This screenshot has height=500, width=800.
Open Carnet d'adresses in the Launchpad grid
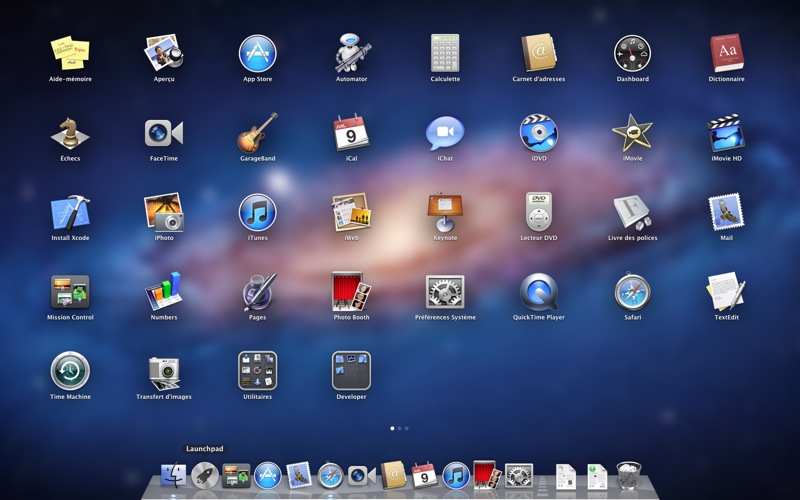pos(539,53)
